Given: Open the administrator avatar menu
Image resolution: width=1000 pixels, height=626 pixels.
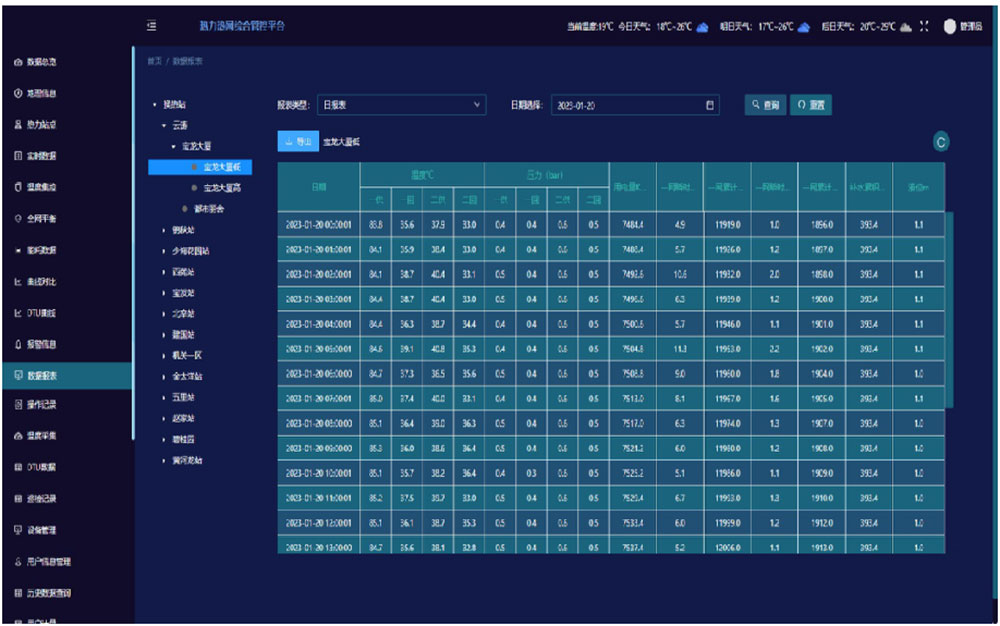Looking at the screenshot, I should [950, 26].
